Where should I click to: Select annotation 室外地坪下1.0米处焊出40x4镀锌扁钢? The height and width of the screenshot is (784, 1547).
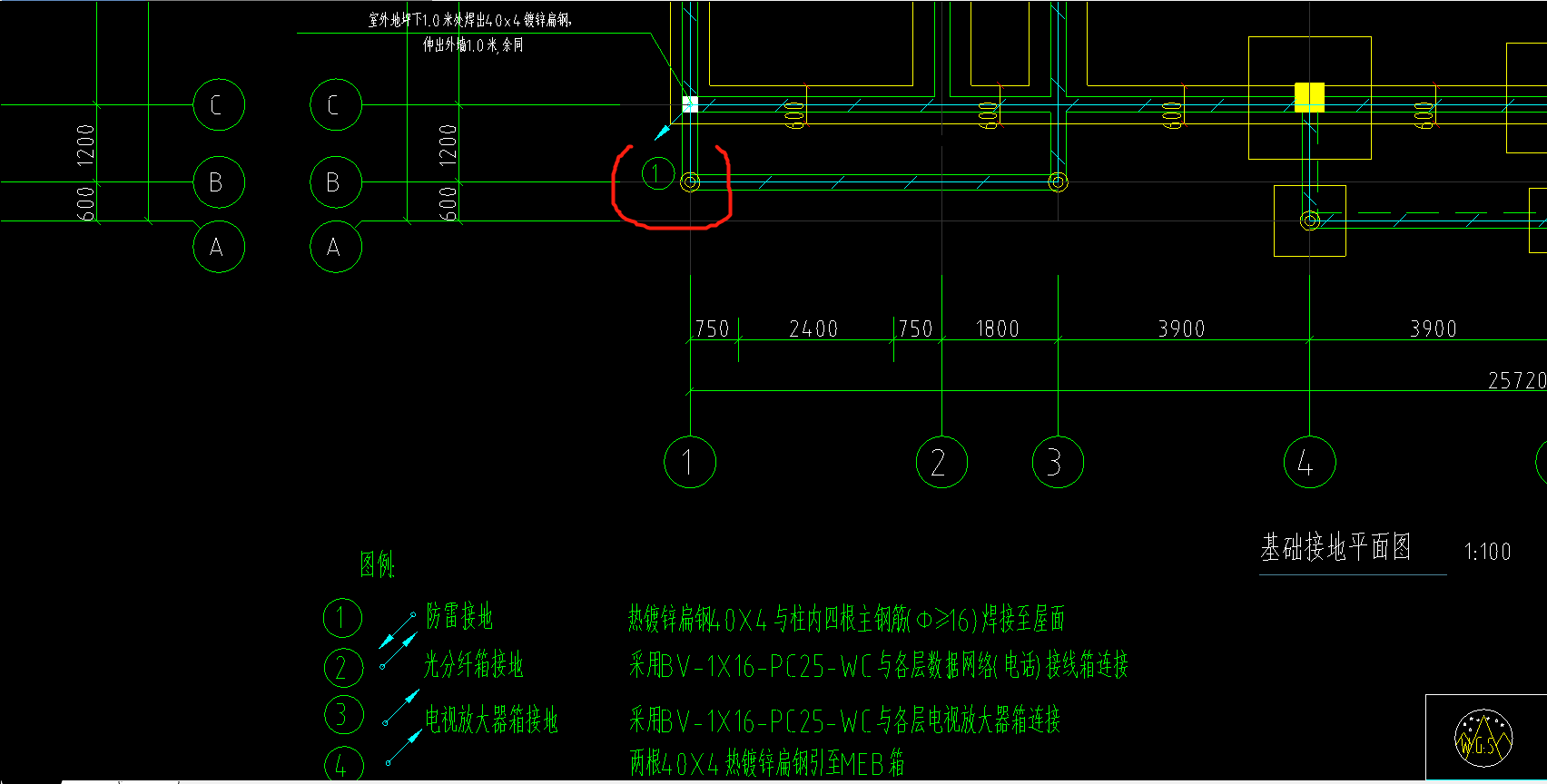470,20
